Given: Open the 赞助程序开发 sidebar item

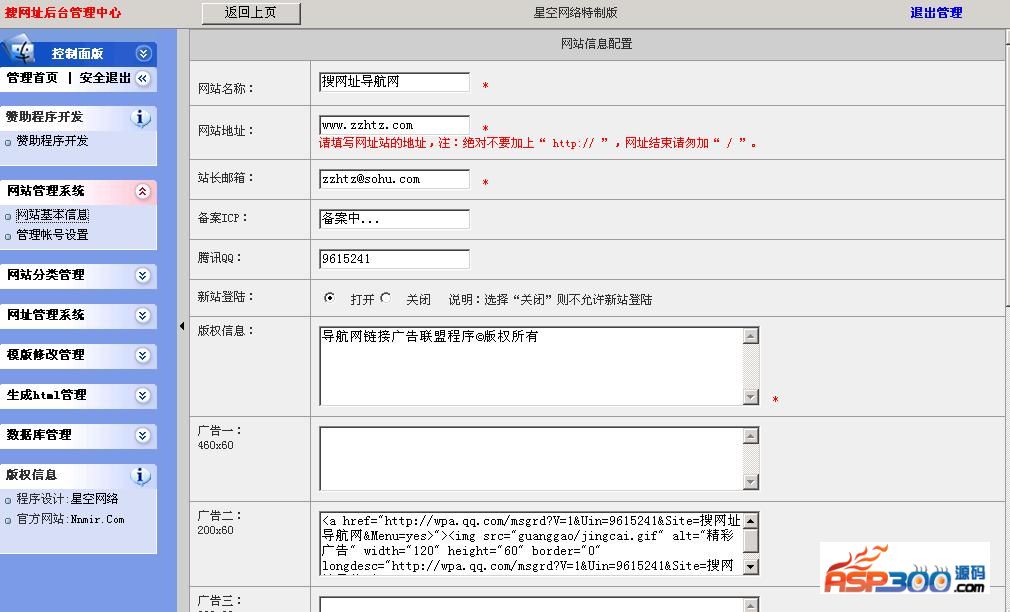Looking at the screenshot, I should coord(52,140).
